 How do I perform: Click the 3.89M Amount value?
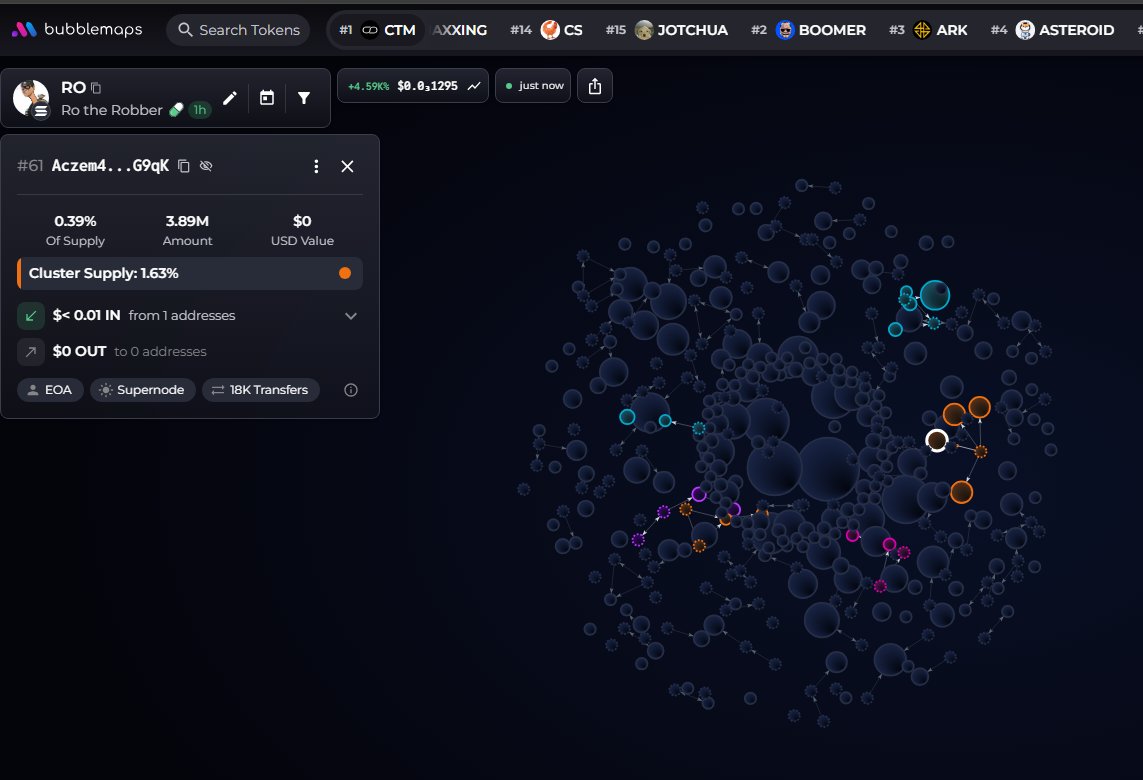[187, 221]
